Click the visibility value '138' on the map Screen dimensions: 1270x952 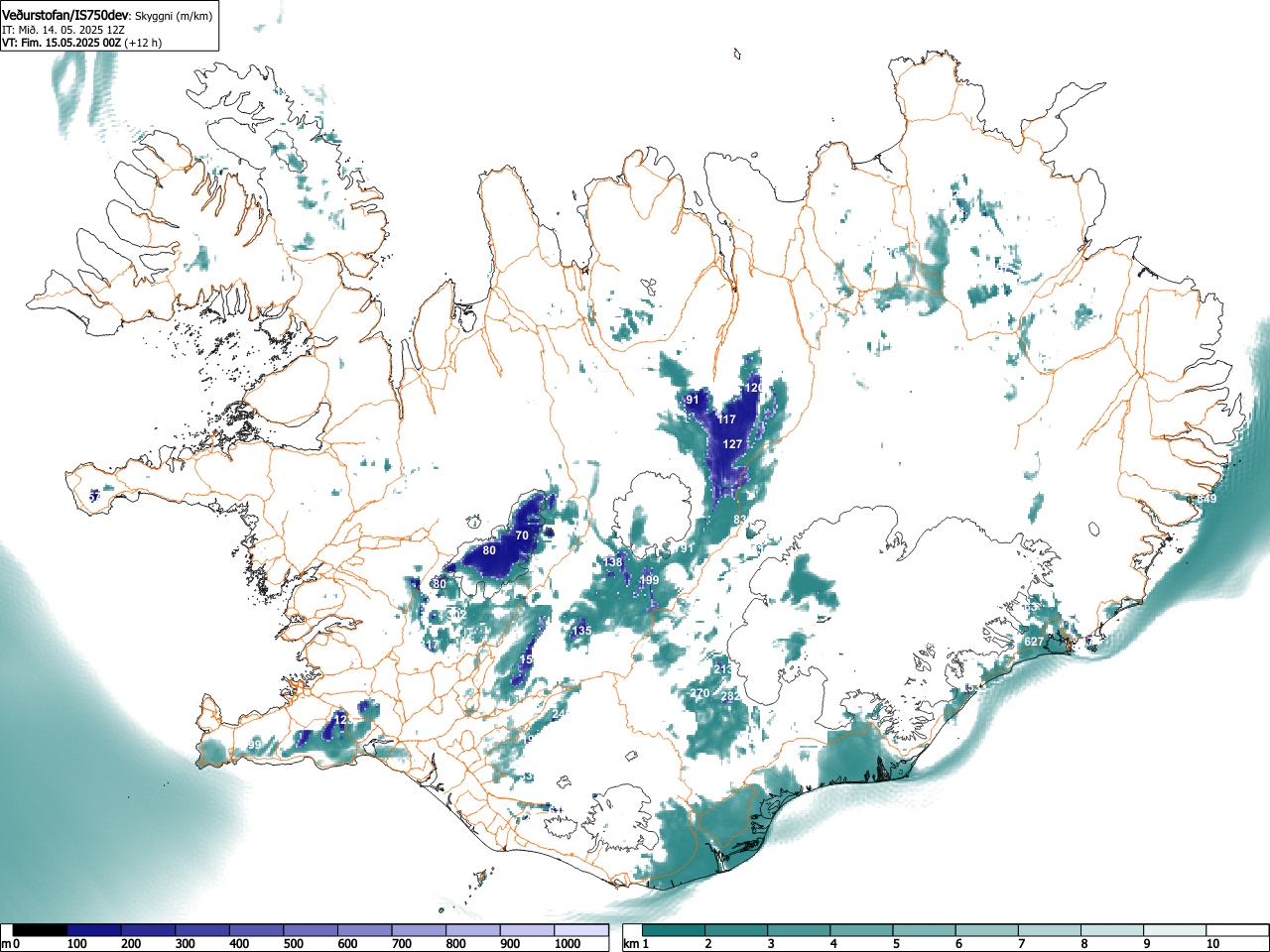(614, 562)
